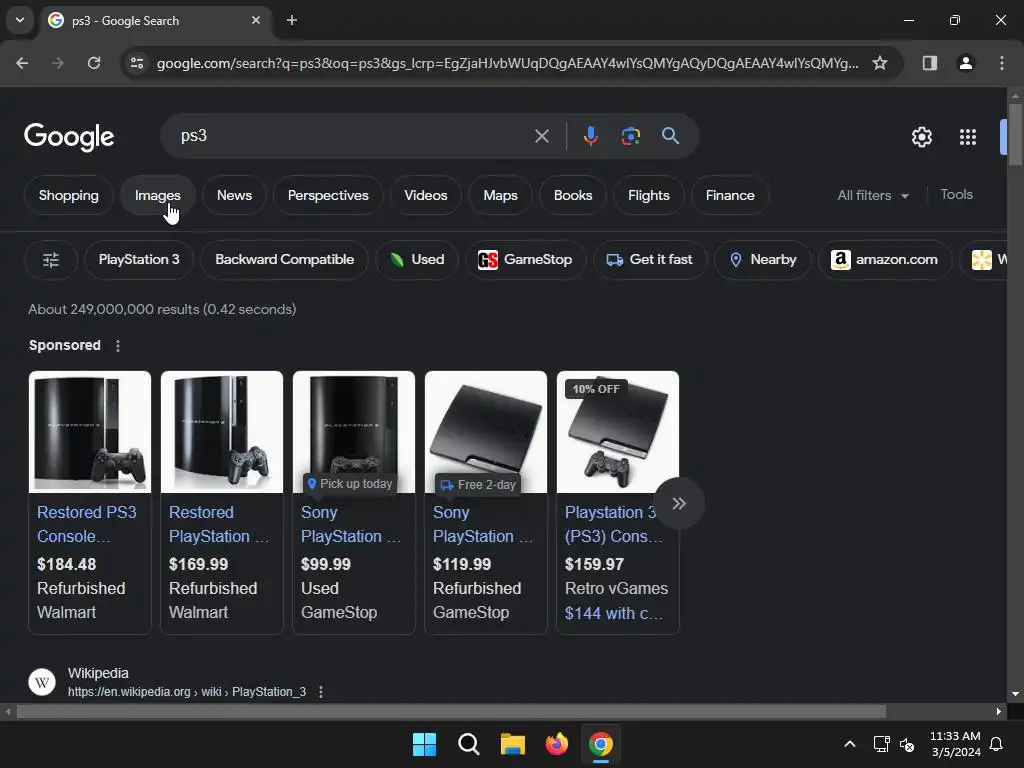Open the Restored PS3 Console listing link
Image resolution: width=1024 pixels, height=768 pixels.
[x=87, y=524]
